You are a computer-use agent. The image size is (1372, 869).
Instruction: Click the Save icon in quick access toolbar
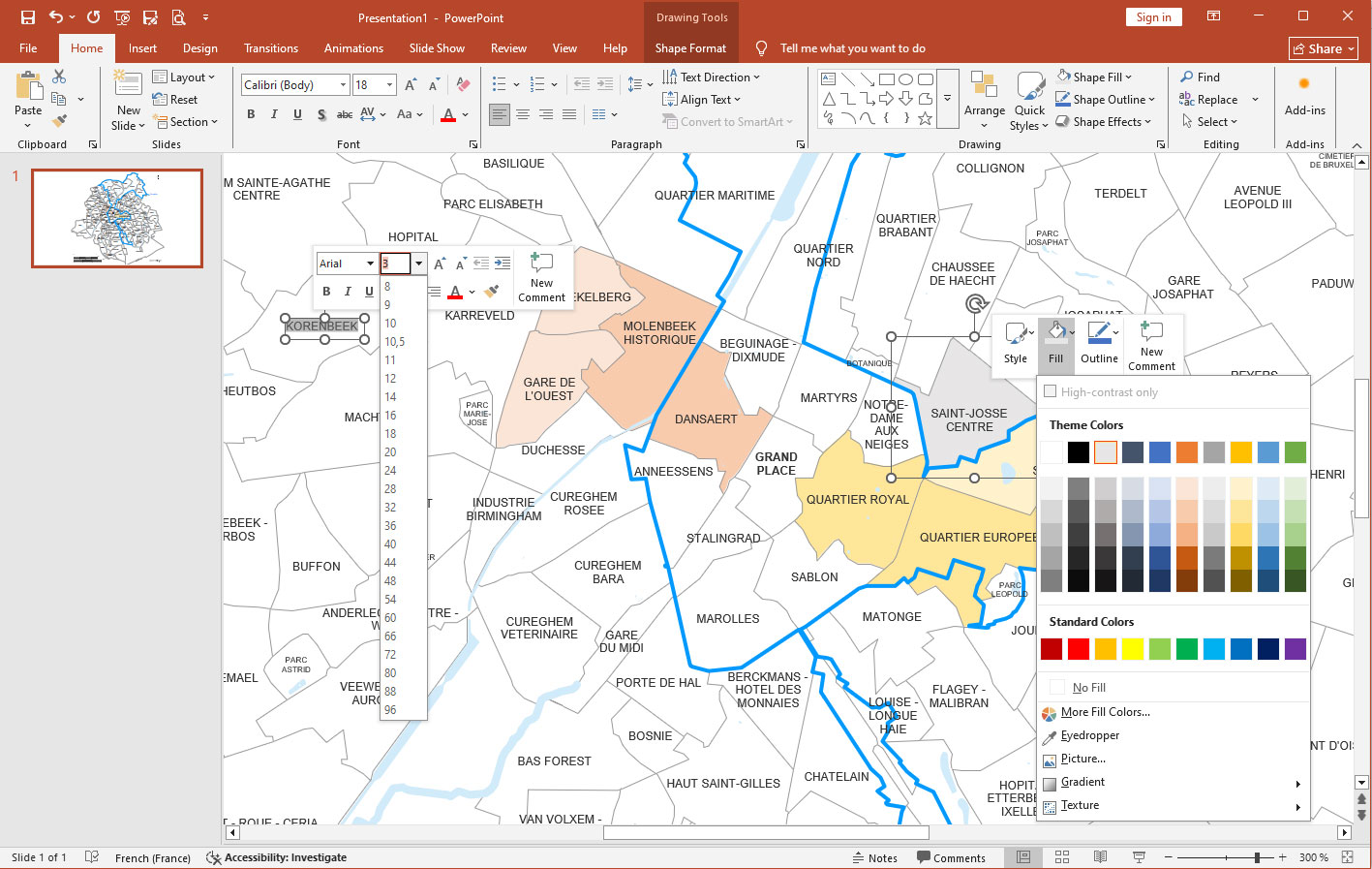pyautogui.click(x=27, y=17)
